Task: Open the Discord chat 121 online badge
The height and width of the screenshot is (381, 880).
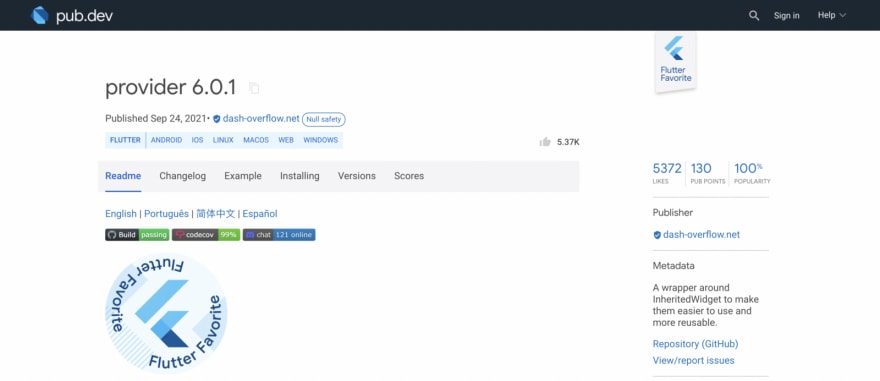Action: pyautogui.click(x=279, y=235)
